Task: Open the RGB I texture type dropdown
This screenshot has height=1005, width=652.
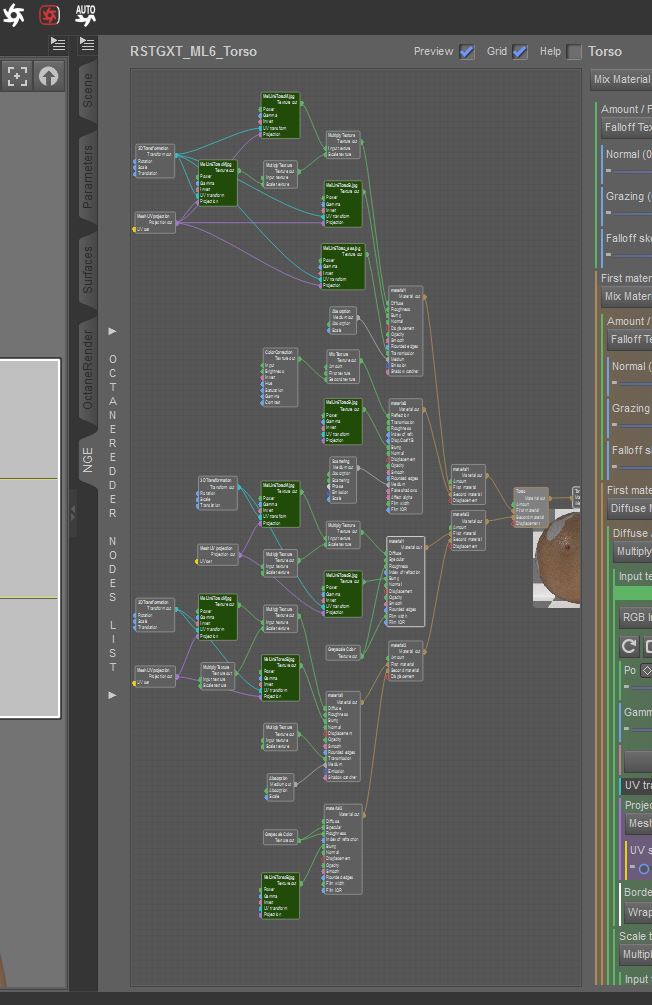Action: tap(635, 617)
